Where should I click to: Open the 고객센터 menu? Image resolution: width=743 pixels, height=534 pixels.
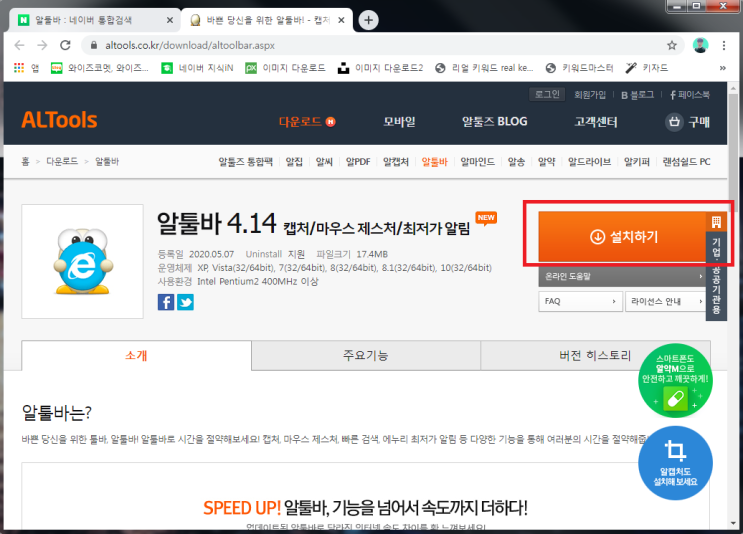tap(596, 122)
